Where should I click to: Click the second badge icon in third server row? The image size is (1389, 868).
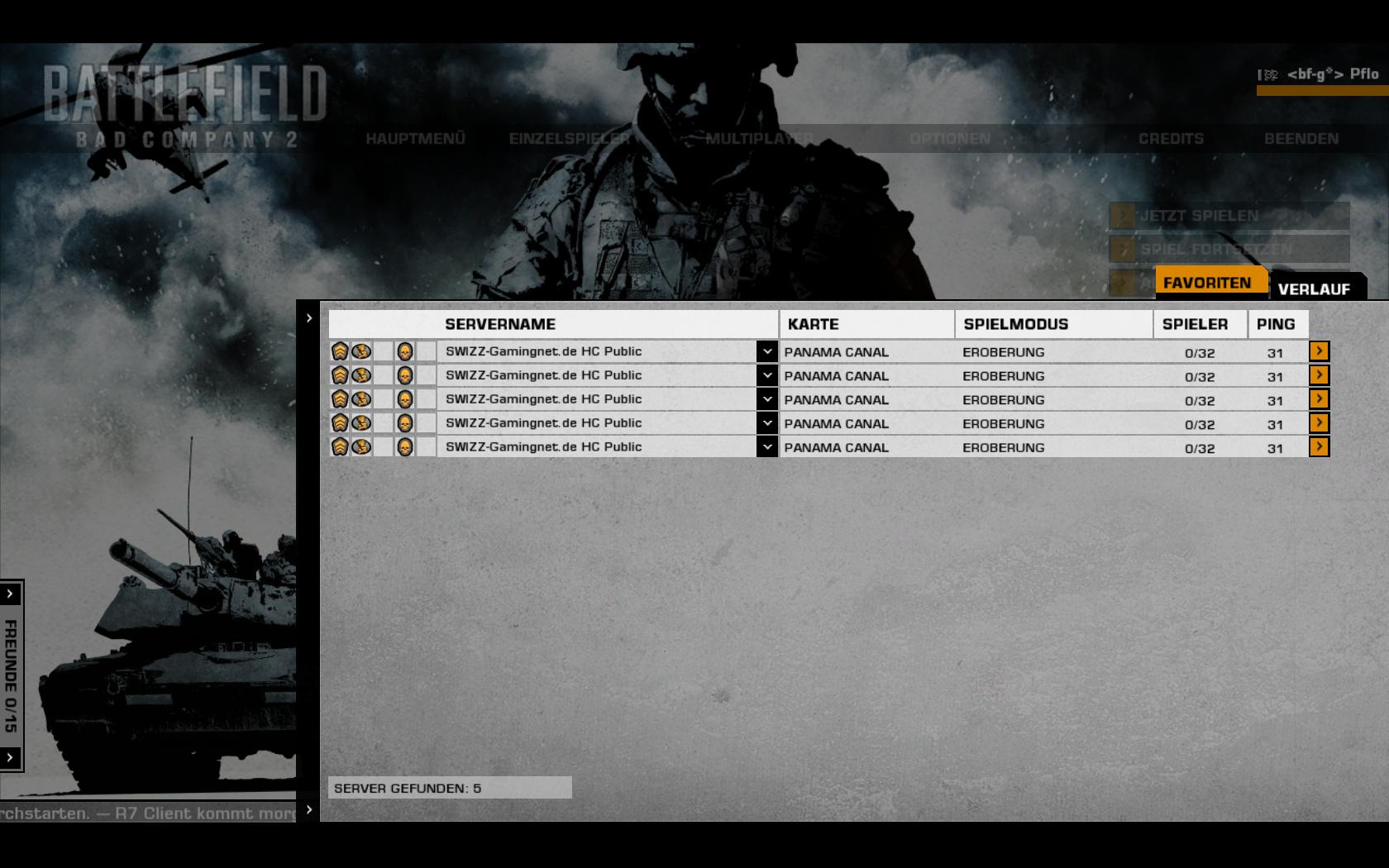tap(361, 399)
